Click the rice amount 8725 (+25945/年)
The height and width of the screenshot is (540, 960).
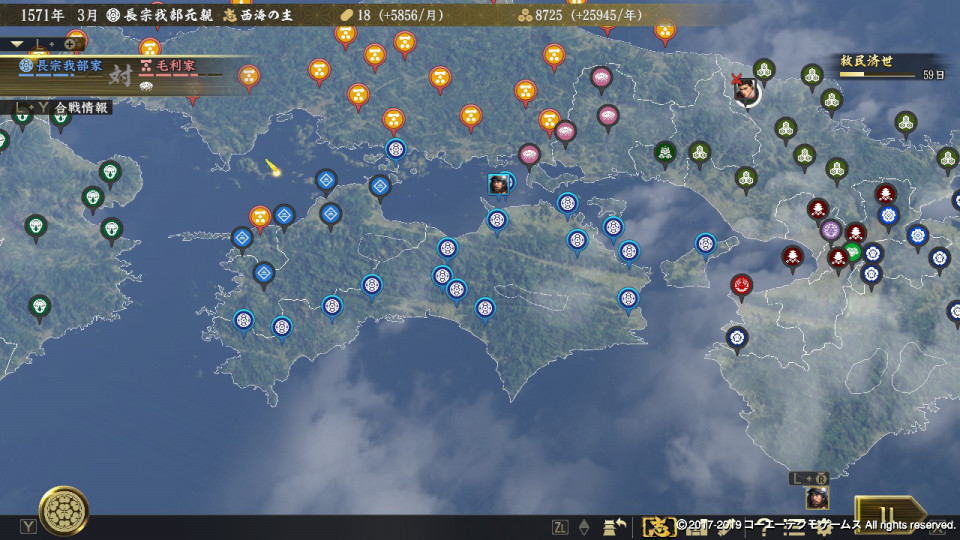click(x=580, y=15)
